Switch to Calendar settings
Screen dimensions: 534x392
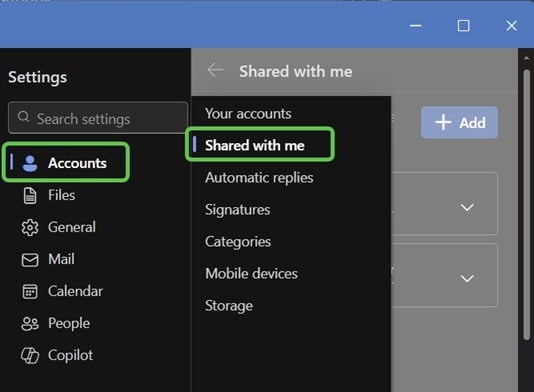coord(75,292)
